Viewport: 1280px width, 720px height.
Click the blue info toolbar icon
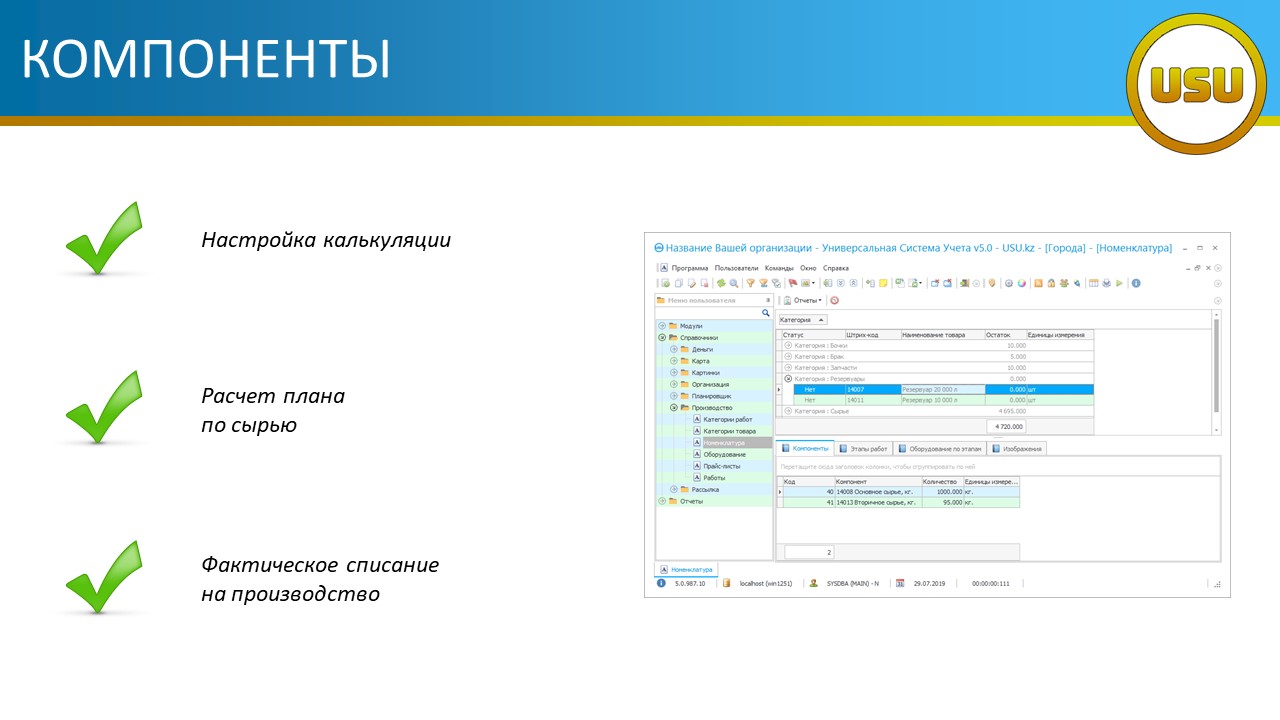point(1136,283)
